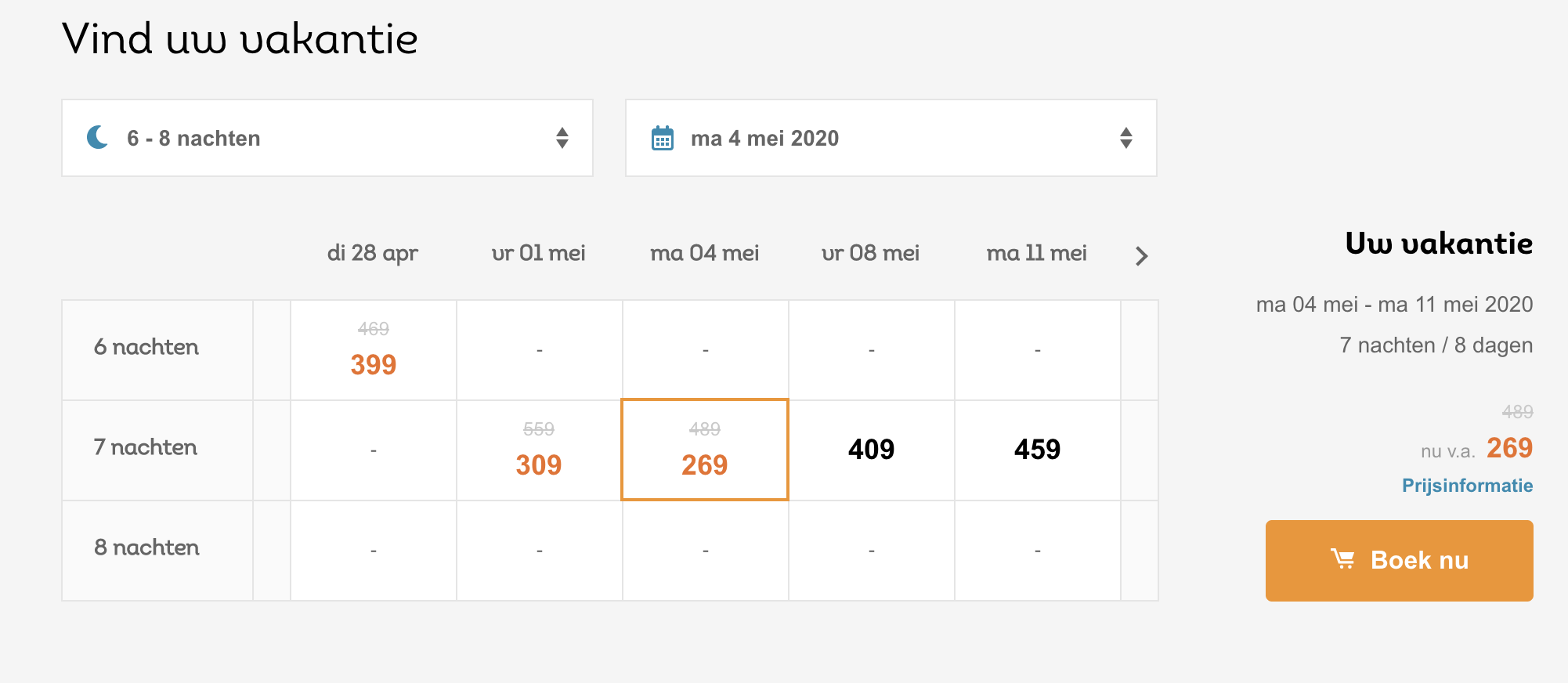Click the vr 08 mei column header
Viewport: 1568px width, 683px height.
coord(870,253)
